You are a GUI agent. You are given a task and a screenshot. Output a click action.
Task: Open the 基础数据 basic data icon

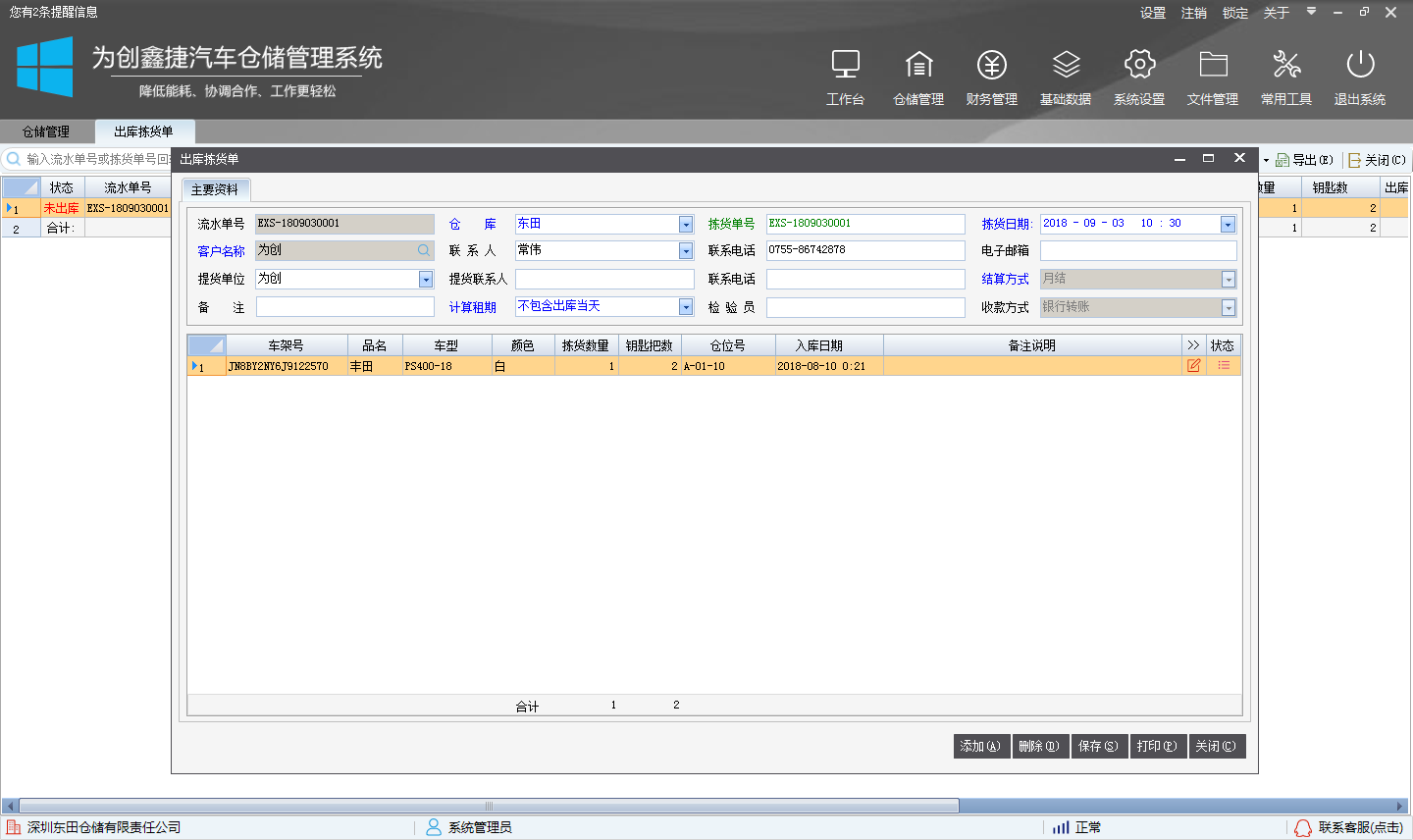(1065, 76)
